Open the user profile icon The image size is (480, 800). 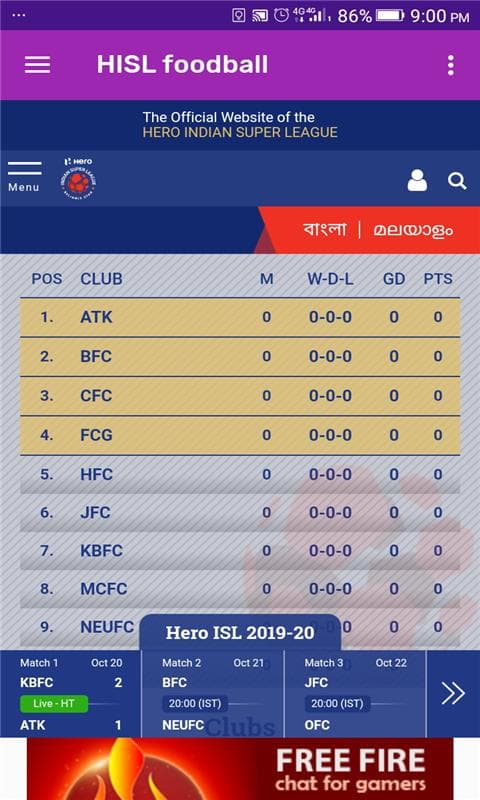[417, 180]
